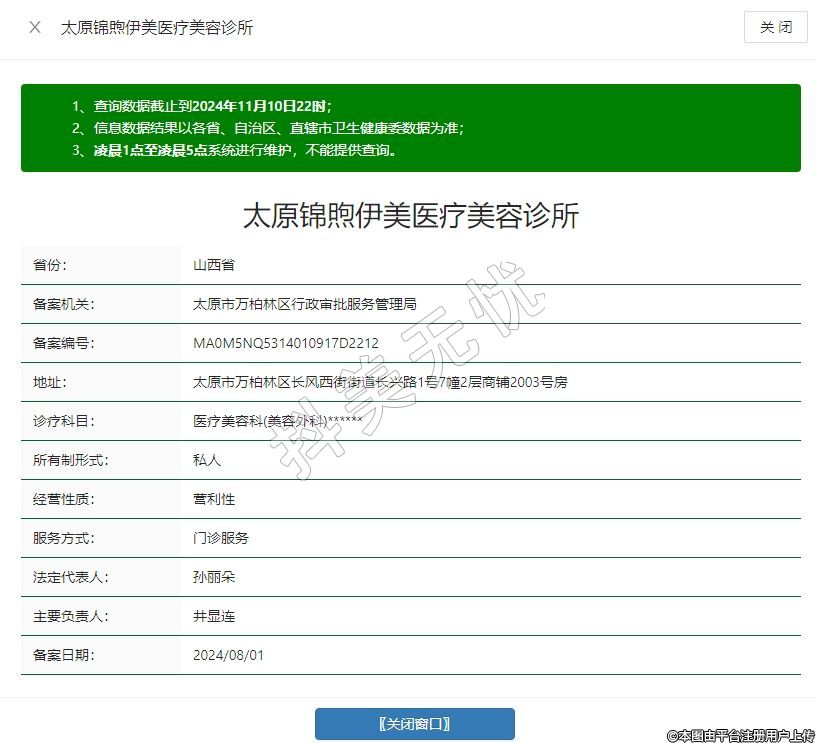Screen dimensions: 816x743
Task: Click the large clinic name heading
Action: tap(410, 216)
